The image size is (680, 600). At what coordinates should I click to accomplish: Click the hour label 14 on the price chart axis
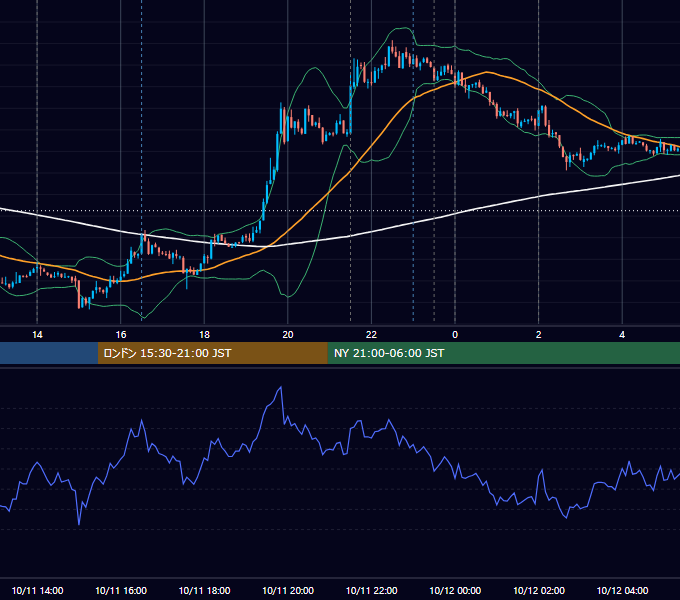click(x=37, y=335)
